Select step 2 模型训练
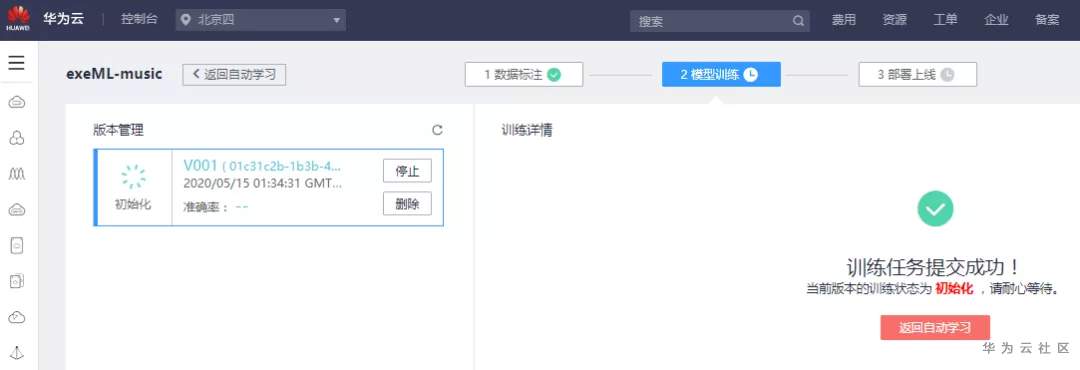The image size is (1080, 370). click(721, 74)
